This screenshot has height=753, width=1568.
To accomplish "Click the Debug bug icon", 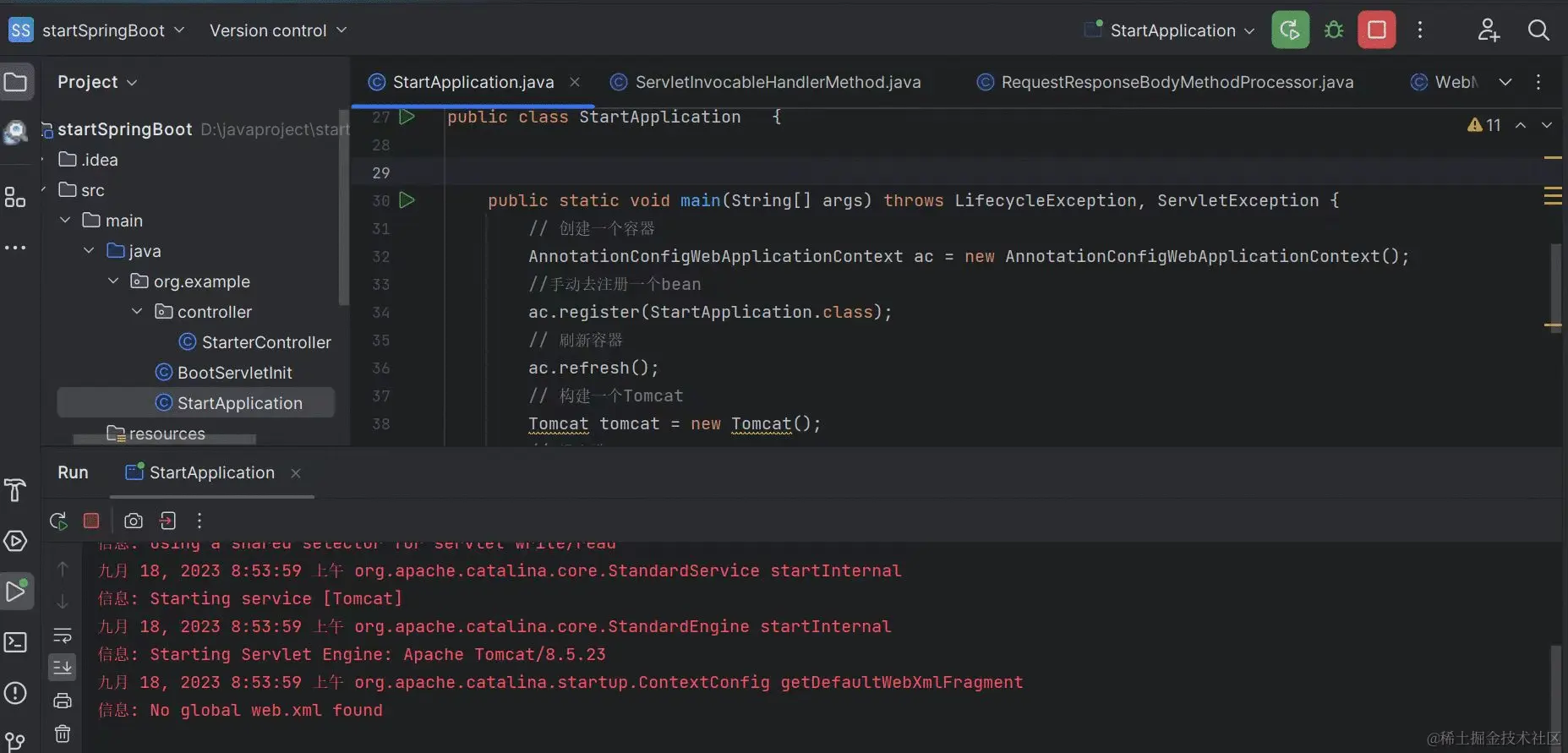I will point(1334,30).
